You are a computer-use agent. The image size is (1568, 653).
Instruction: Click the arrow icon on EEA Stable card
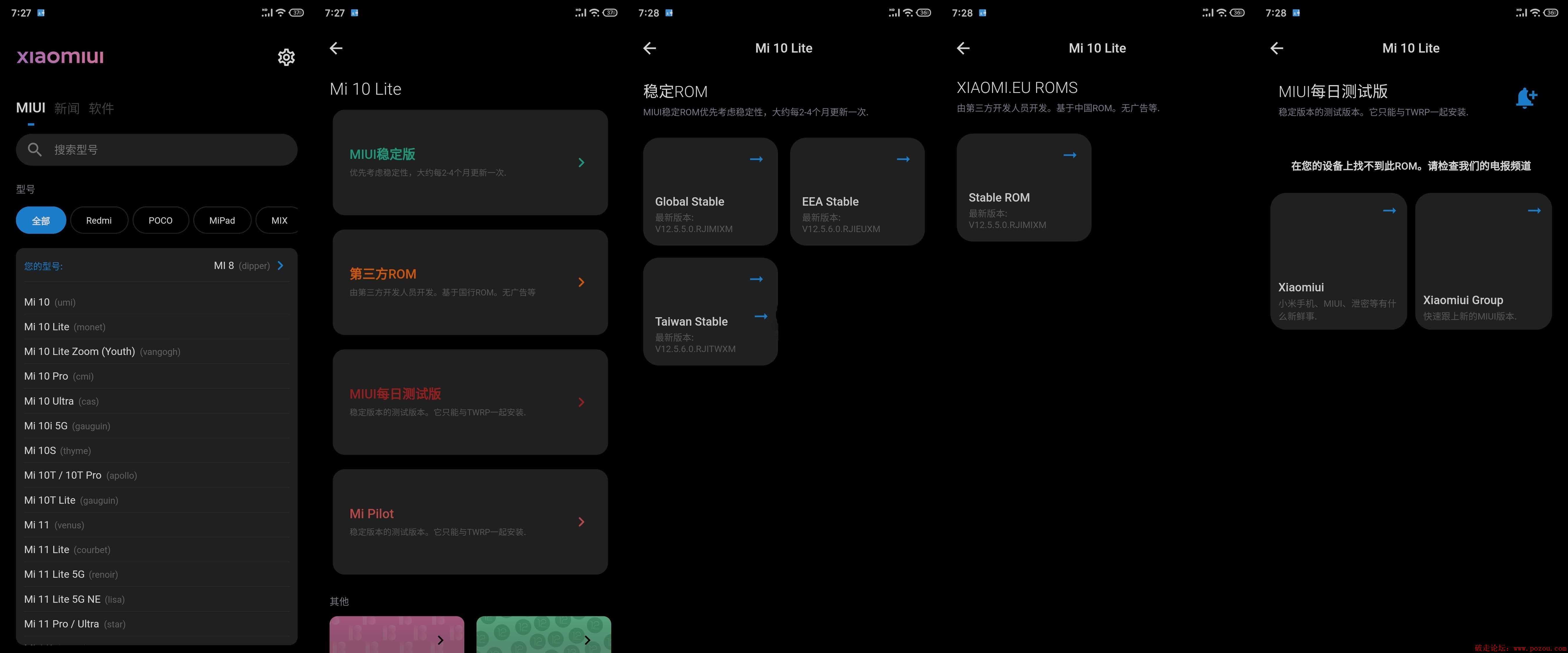tap(903, 159)
